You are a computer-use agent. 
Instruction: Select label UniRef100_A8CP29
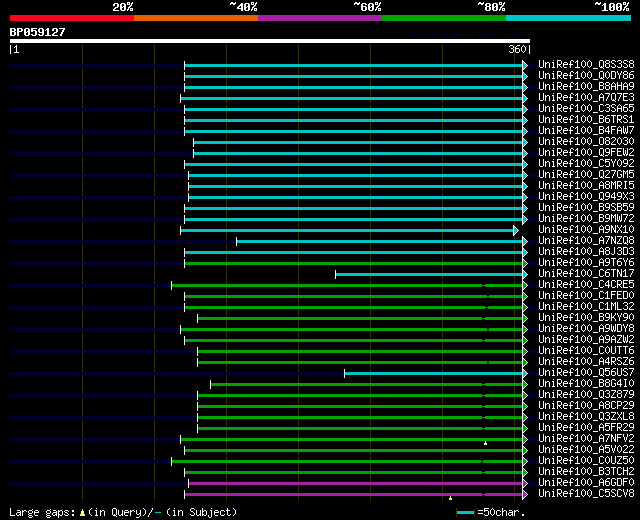pos(586,406)
